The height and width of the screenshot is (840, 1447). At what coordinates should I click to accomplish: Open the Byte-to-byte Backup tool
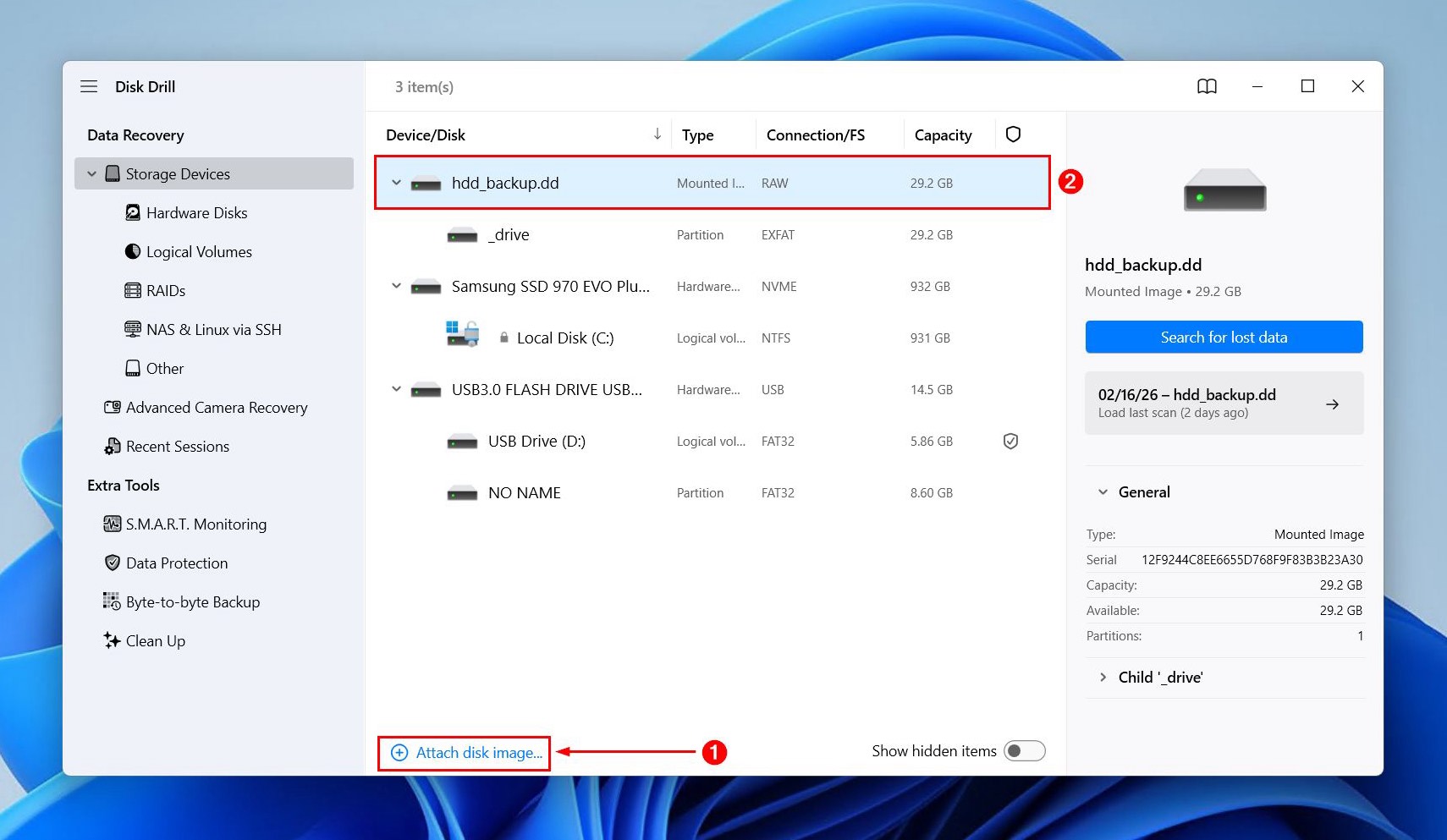192,601
